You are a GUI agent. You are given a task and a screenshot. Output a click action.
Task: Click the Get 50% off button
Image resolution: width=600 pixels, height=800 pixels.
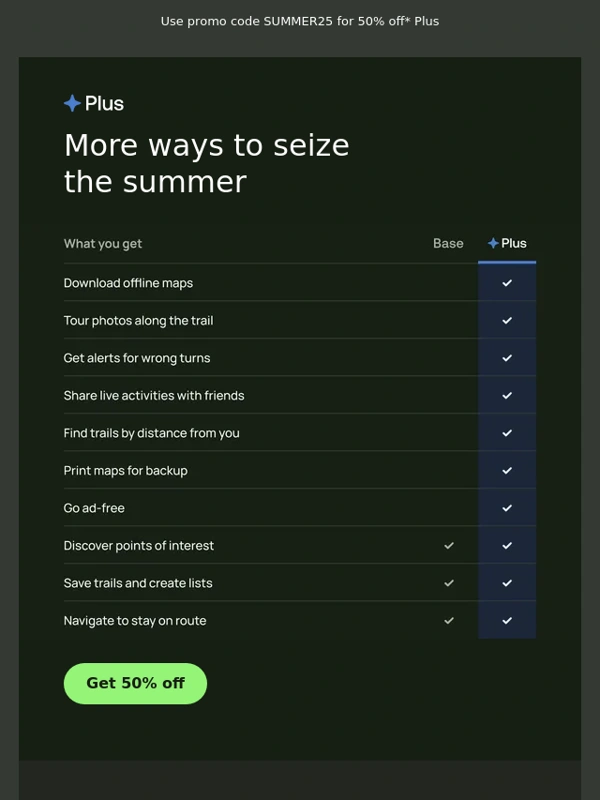(135, 683)
